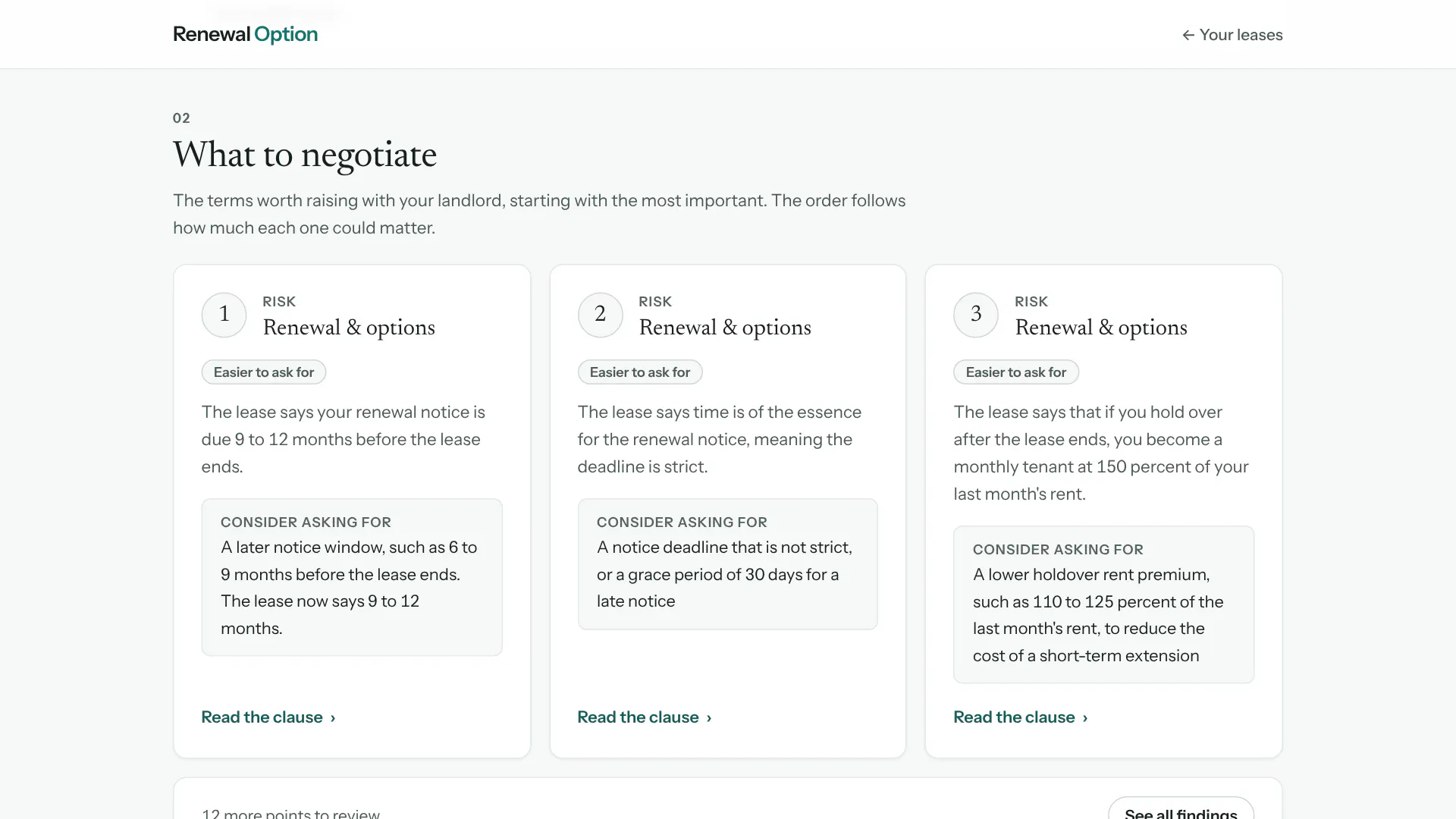Click Renewal & options title in card 1
The image size is (1456, 819).
coord(349,328)
